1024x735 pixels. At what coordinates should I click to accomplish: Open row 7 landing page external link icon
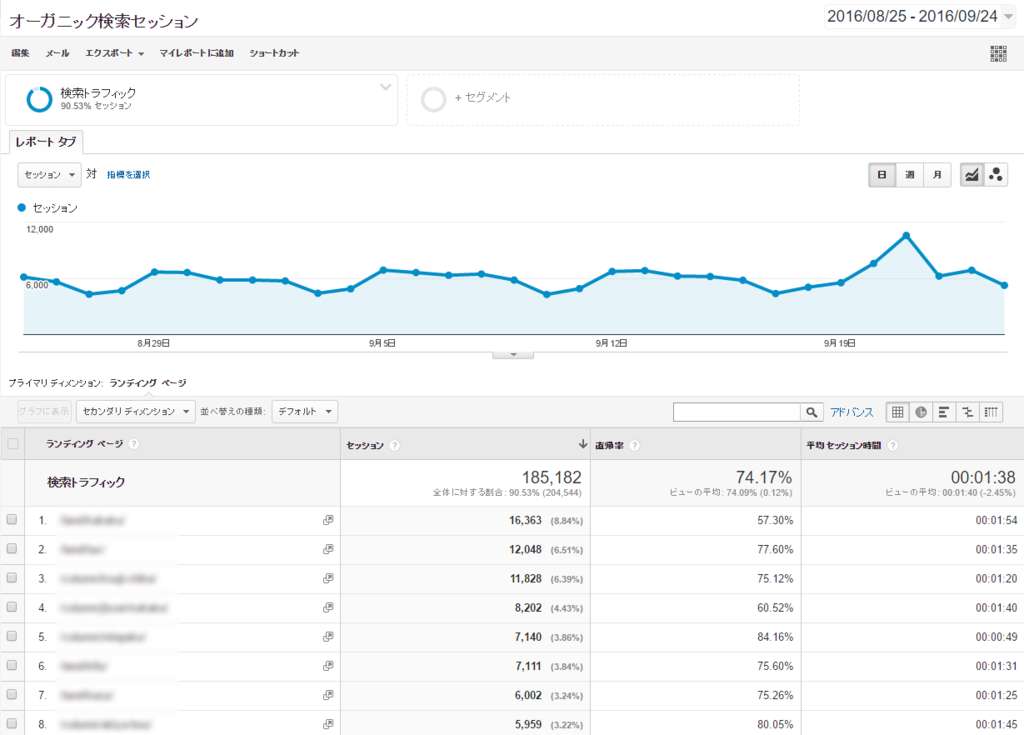(x=328, y=695)
